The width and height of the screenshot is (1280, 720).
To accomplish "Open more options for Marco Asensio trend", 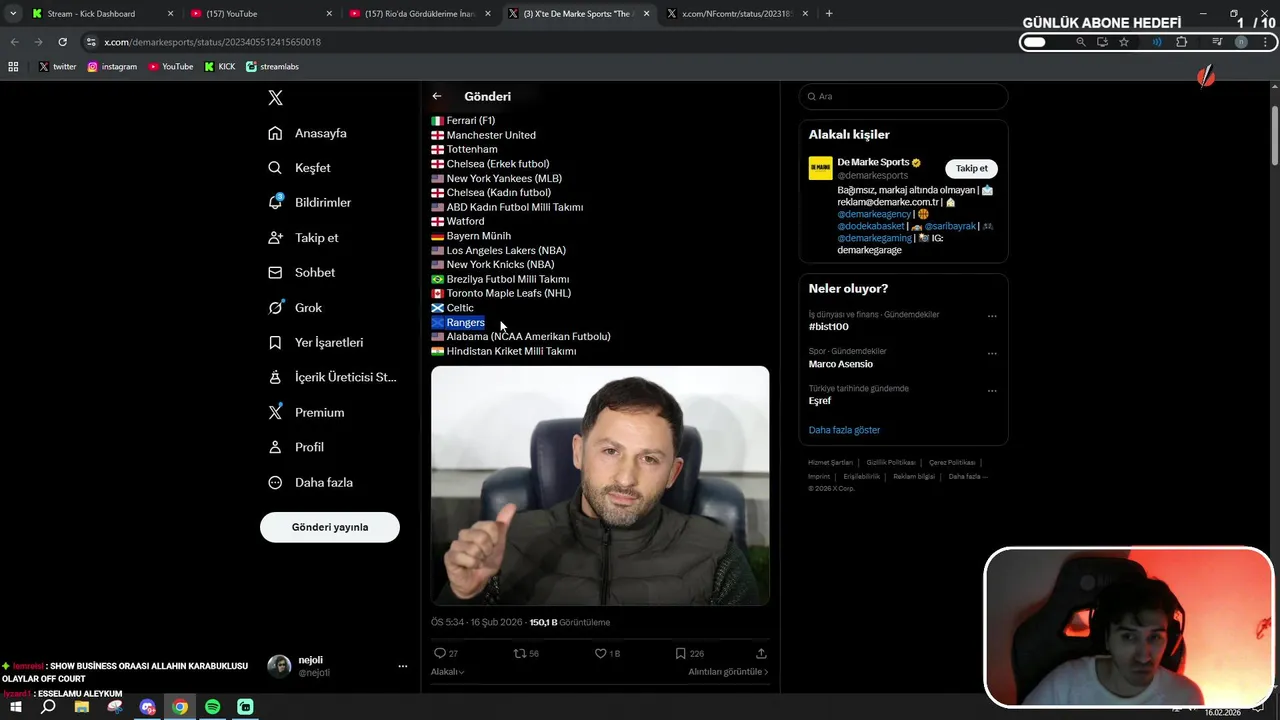I will click(992, 353).
